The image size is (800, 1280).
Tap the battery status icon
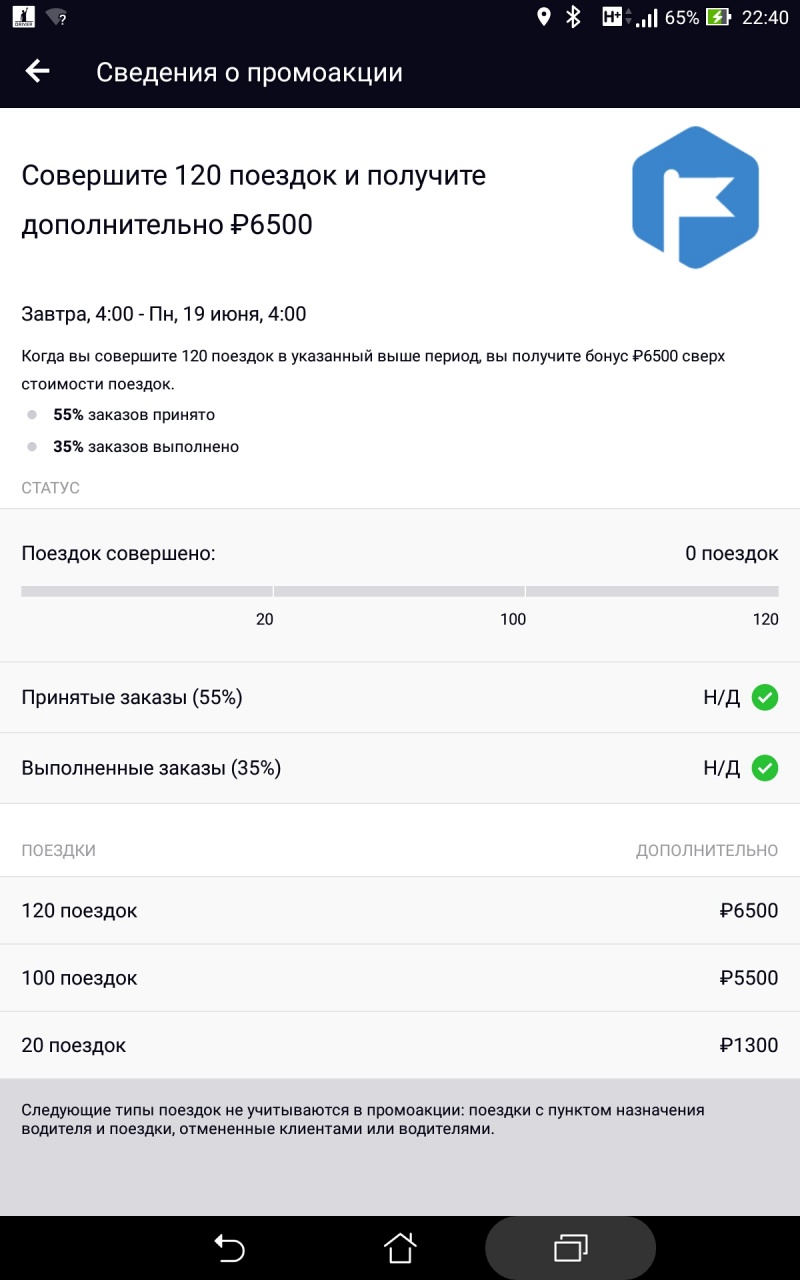(718, 17)
